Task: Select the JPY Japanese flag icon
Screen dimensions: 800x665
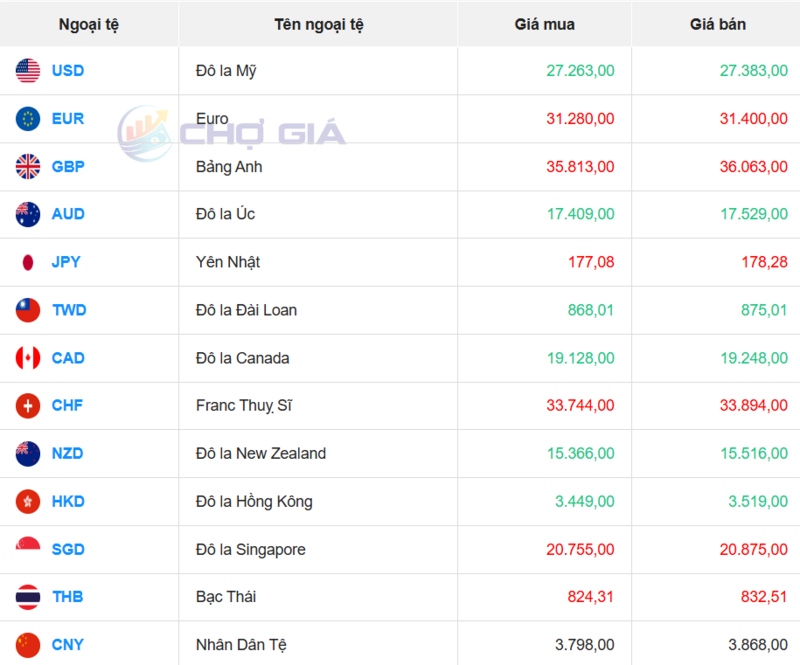Action: [27, 262]
